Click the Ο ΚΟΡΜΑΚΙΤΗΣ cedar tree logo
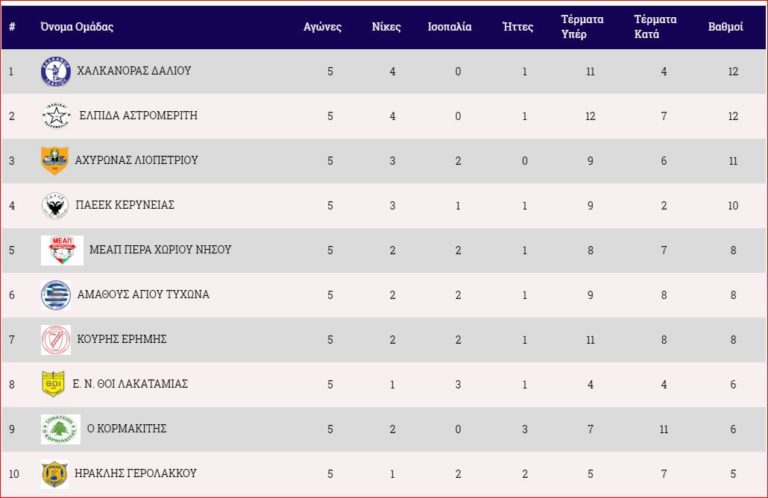The width and height of the screenshot is (768, 498). click(60, 429)
